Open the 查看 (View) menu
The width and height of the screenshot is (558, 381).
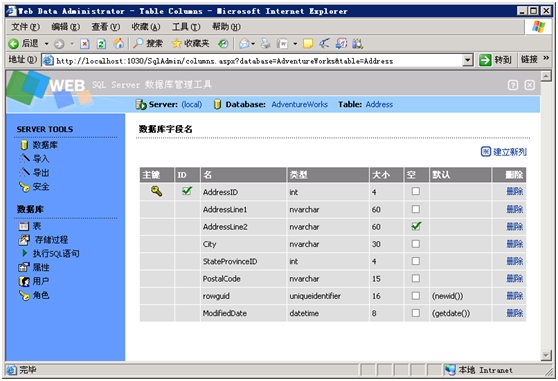pos(106,27)
